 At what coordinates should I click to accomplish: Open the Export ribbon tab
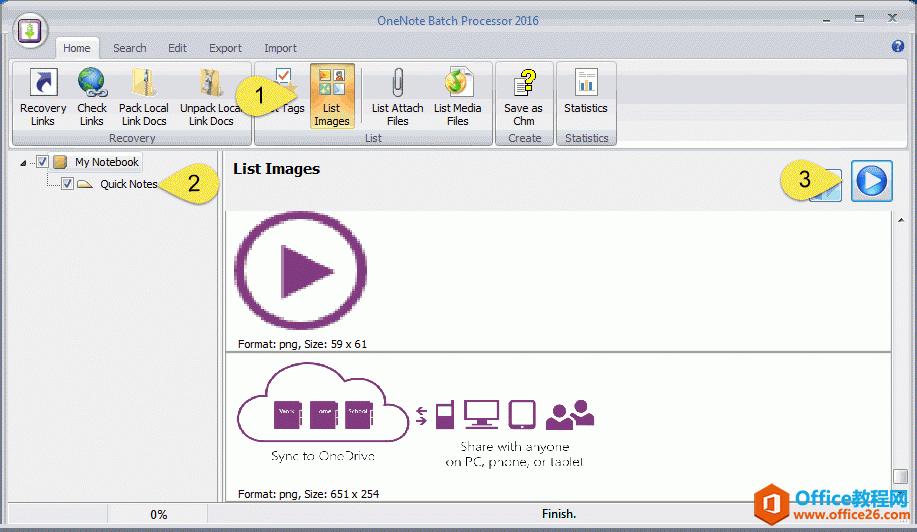pos(225,48)
